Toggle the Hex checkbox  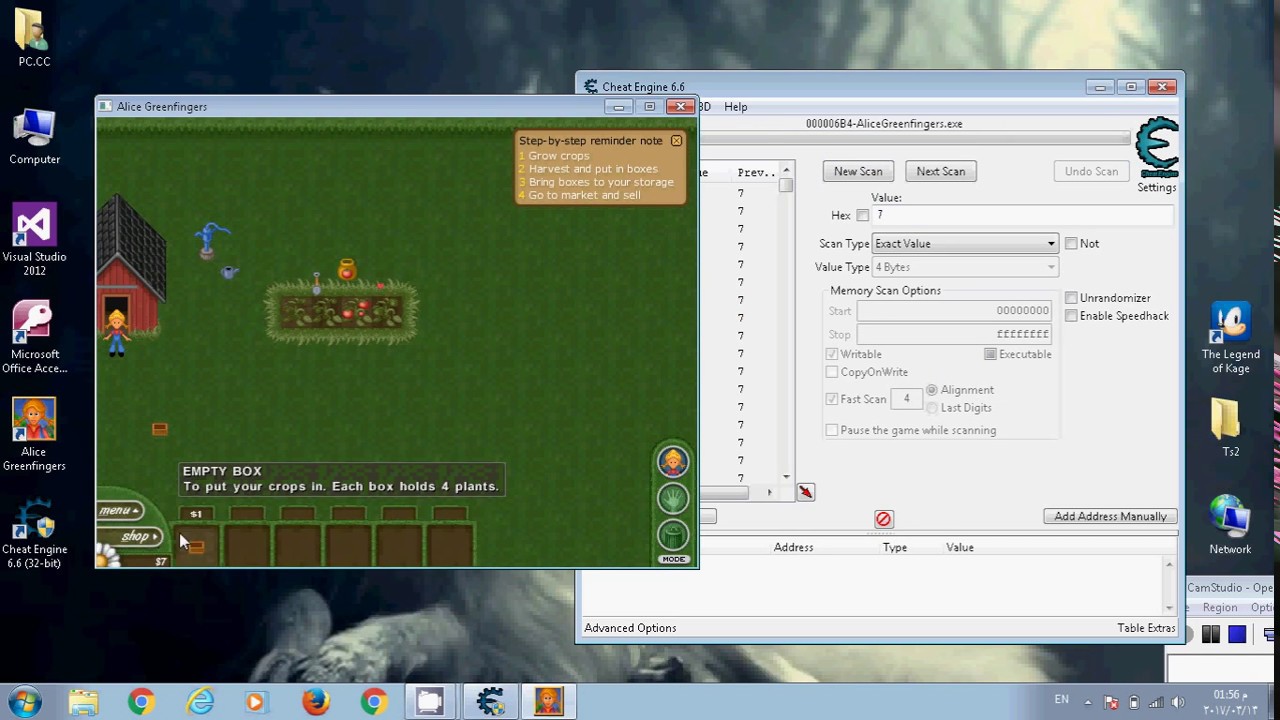(862, 216)
